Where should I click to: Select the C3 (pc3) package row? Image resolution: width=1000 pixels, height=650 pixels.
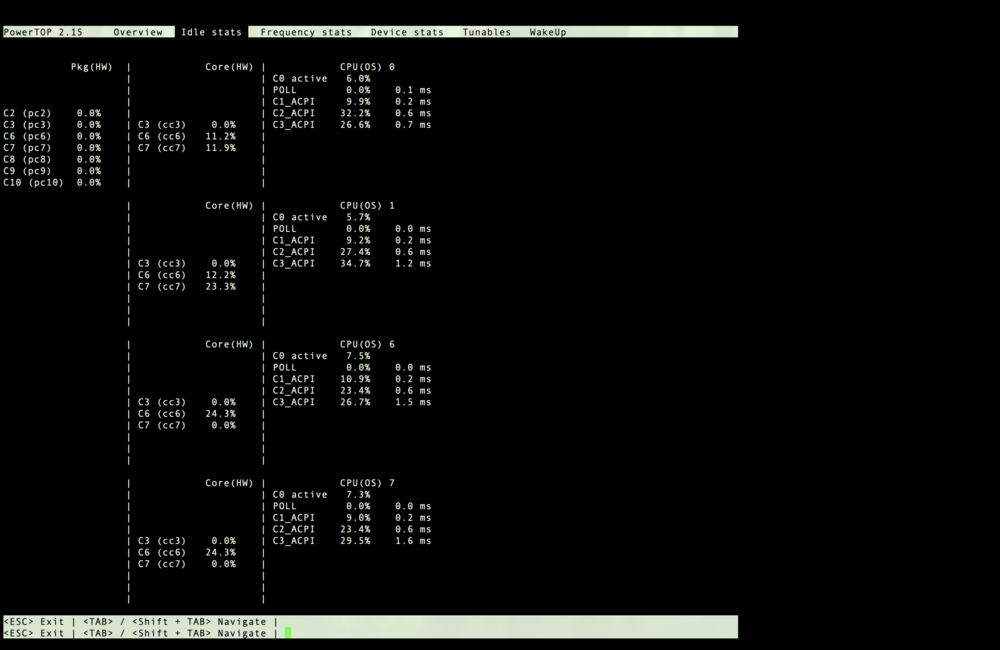(x=52, y=124)
